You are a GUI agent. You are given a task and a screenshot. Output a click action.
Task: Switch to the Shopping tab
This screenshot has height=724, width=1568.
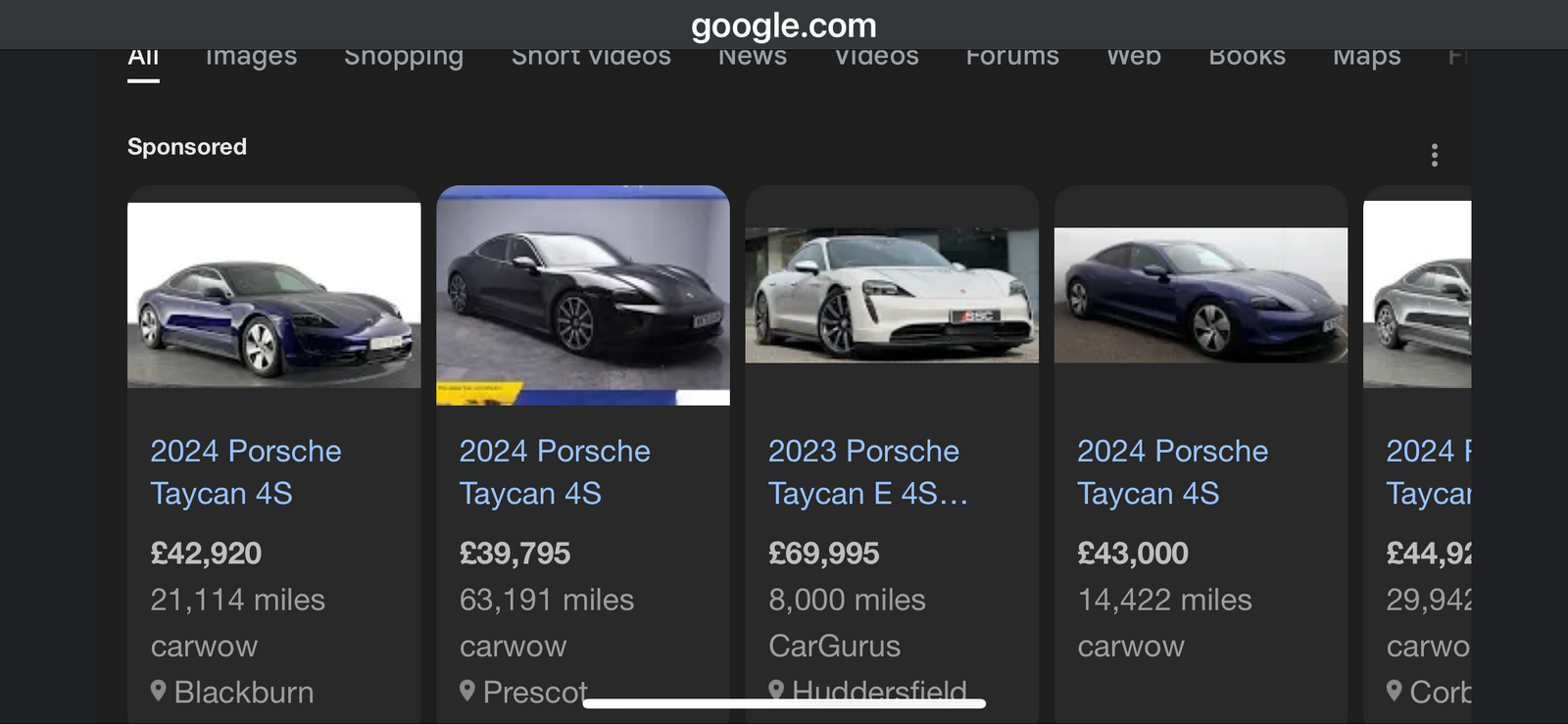tap(404, 58)
